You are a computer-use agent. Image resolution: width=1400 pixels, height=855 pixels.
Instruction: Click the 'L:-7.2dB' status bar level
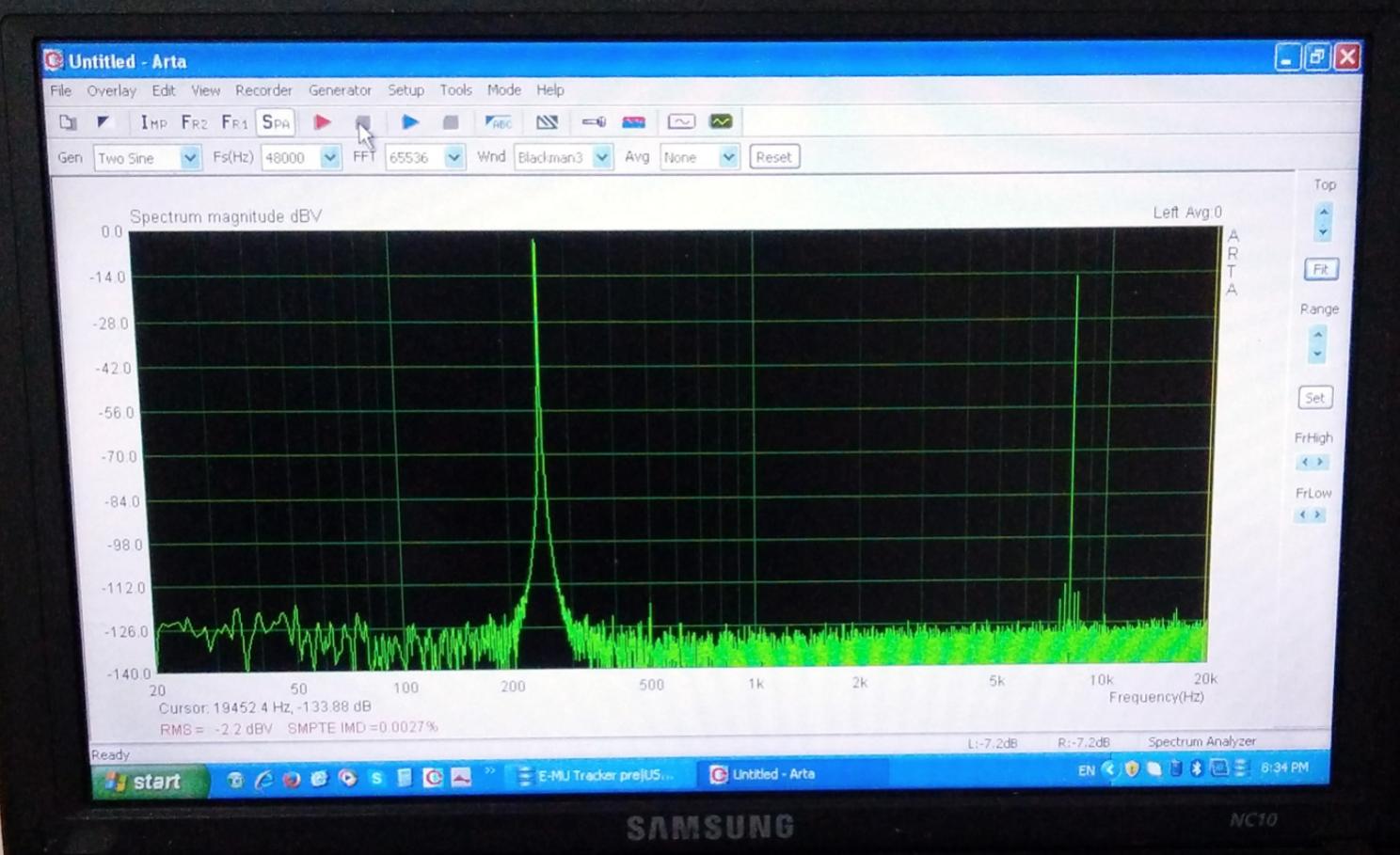click(x=993, y=743)
